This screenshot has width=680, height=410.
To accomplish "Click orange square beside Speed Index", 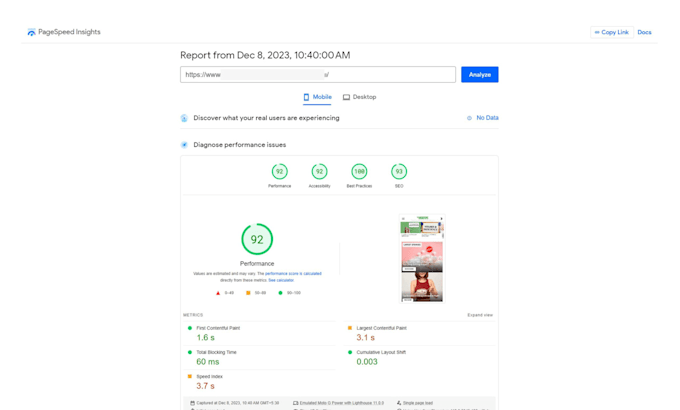I will point(190,376).
